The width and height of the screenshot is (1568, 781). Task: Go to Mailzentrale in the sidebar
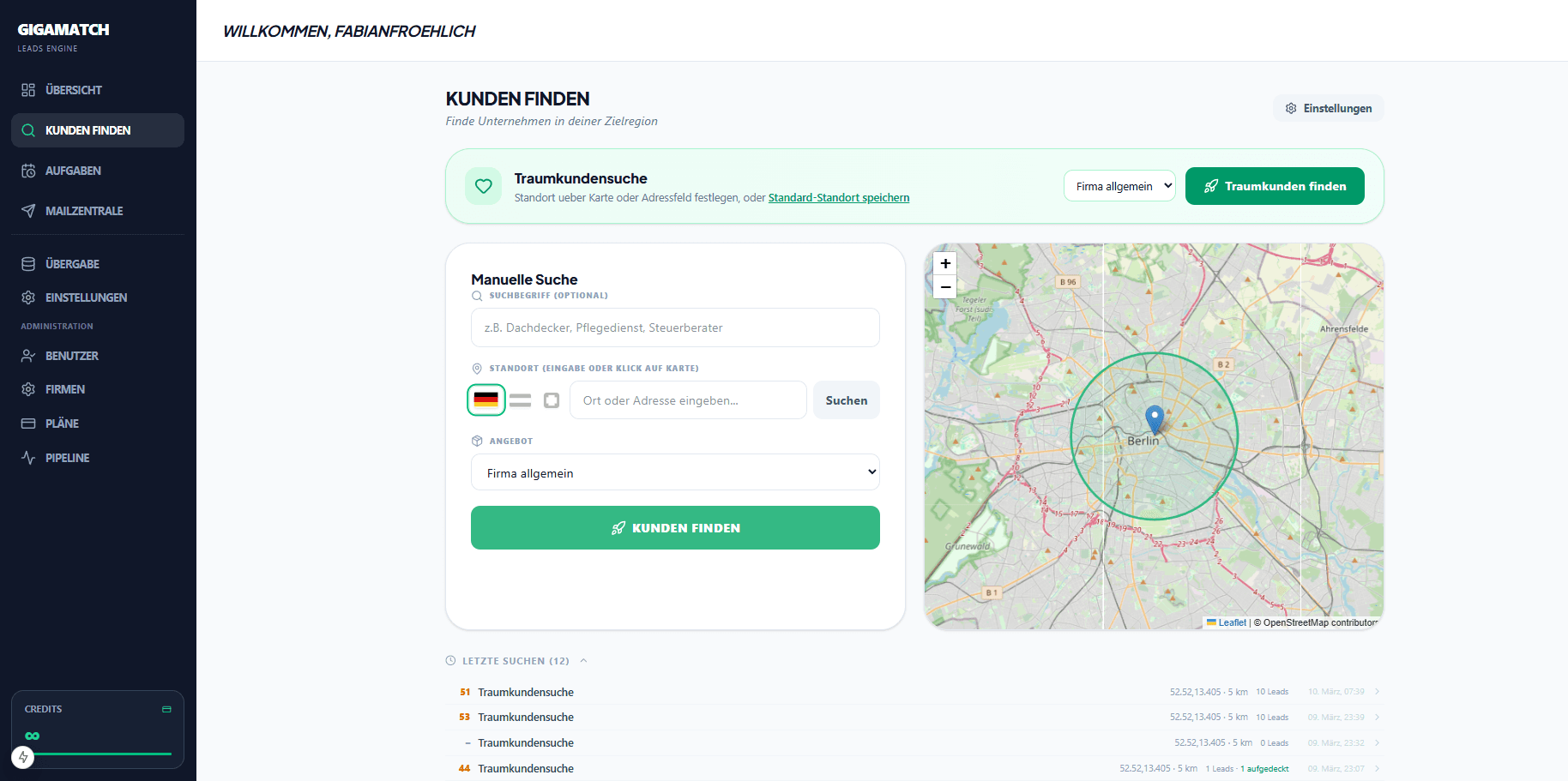(84, 211)
